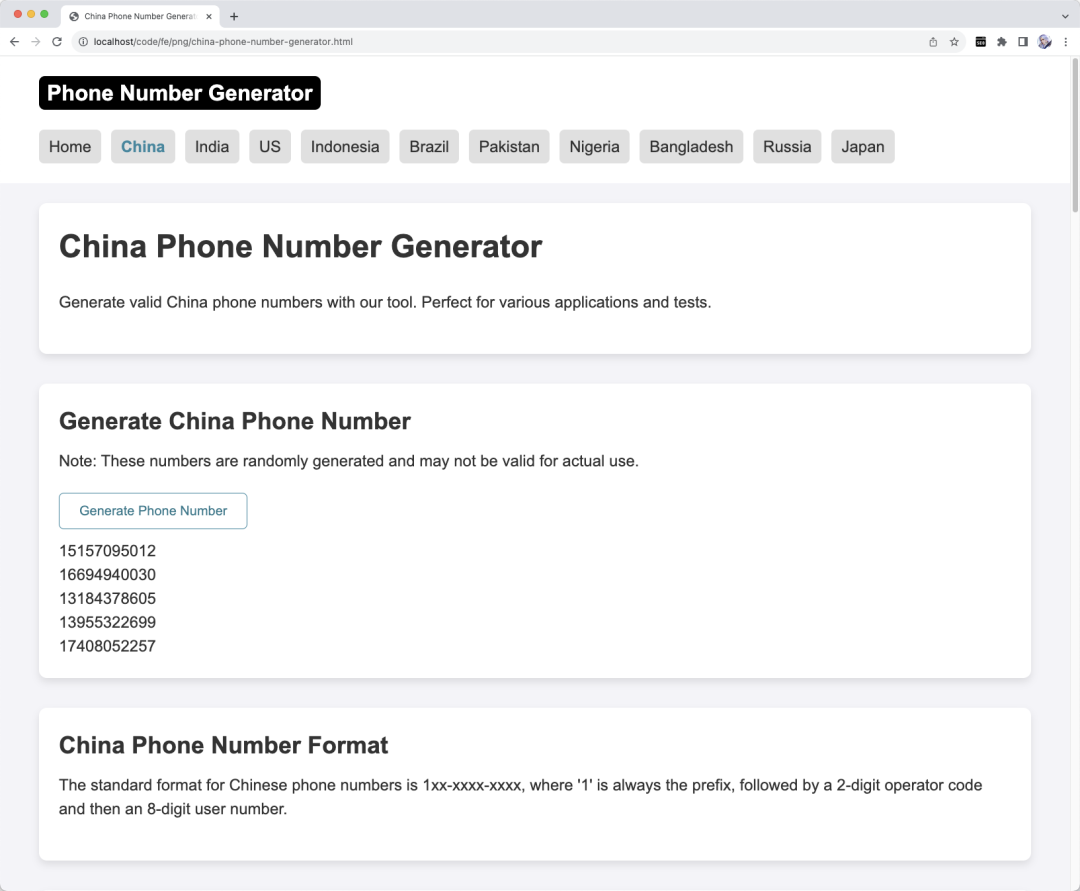Open a new tab with plus button
The width and height of the screenshot is (1080, 891).
point(234,16)
